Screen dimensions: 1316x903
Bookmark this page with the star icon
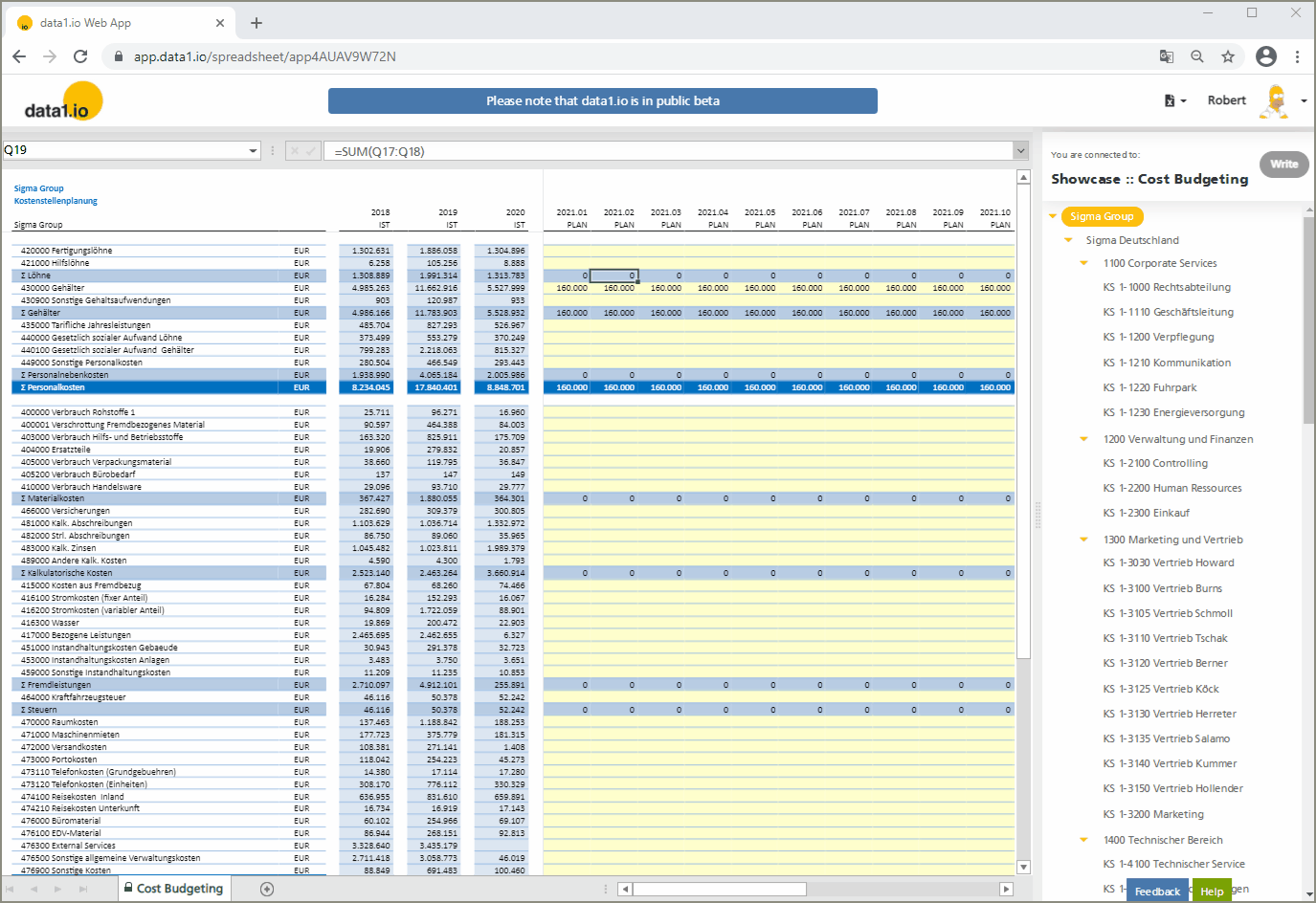1228,56
